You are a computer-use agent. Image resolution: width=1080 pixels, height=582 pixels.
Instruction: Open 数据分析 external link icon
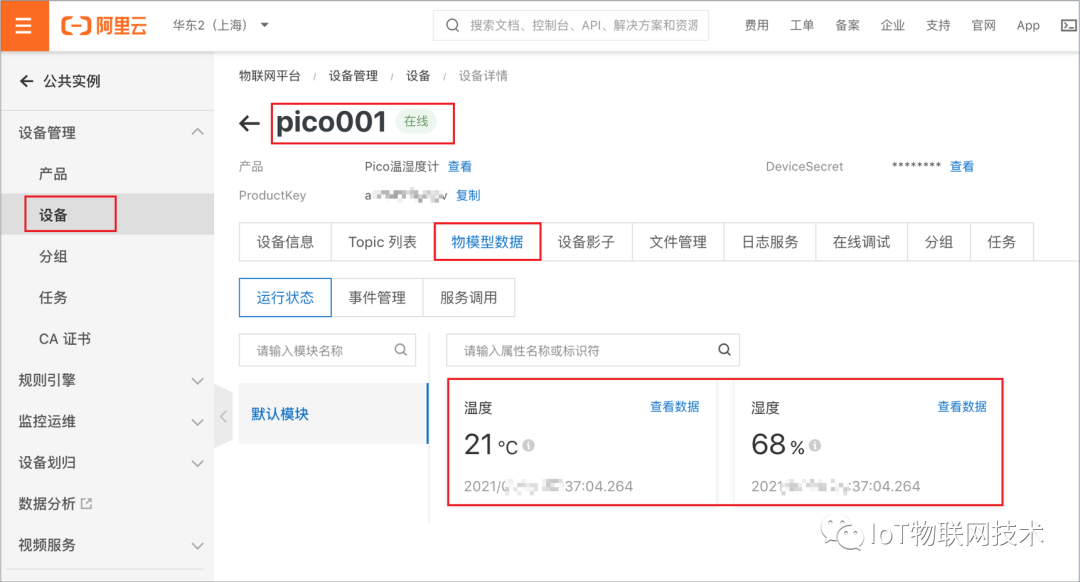(x=86, y=503)
